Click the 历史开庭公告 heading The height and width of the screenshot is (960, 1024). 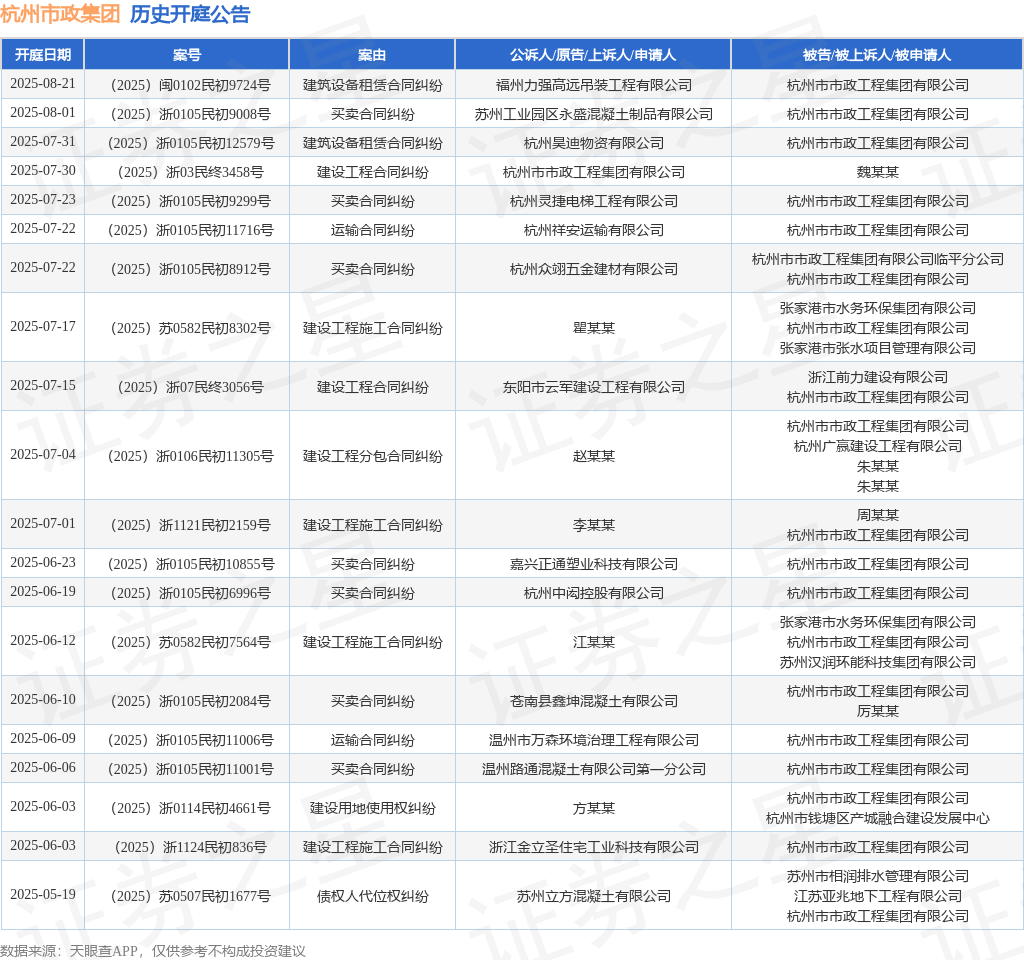pyautogui.click(x=190, y=14)
